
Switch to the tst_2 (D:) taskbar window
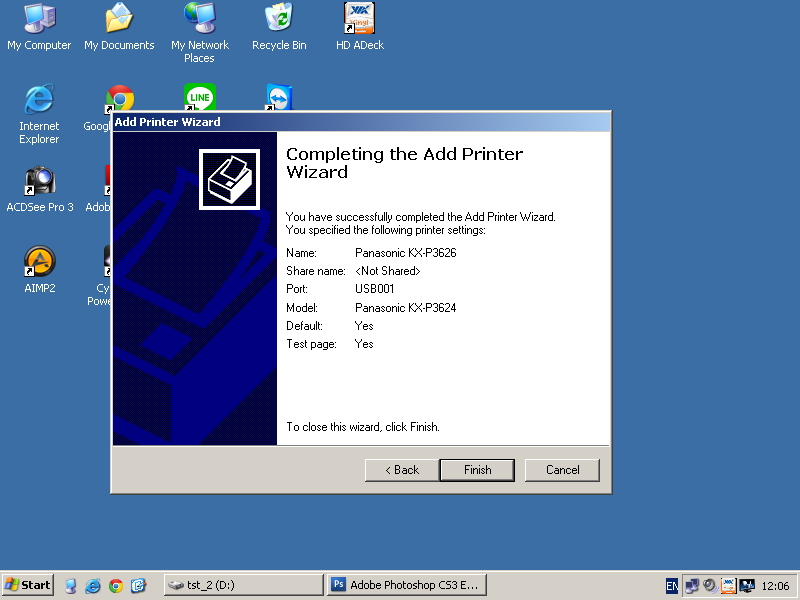[244, 585]
